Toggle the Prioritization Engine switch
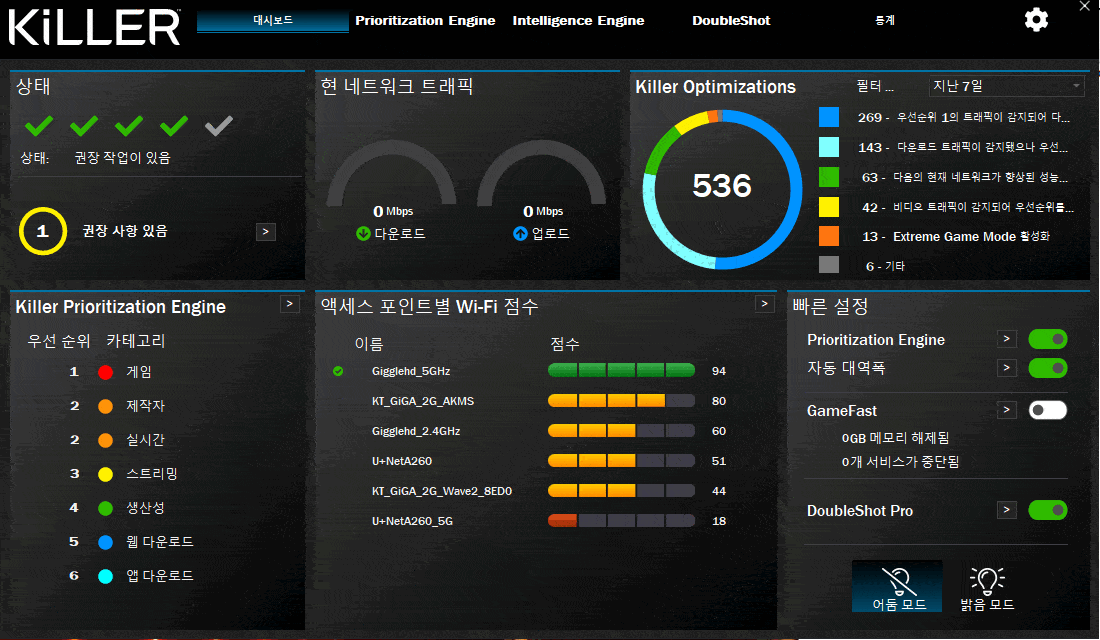1100x640 pixels. click(1047, 340)
